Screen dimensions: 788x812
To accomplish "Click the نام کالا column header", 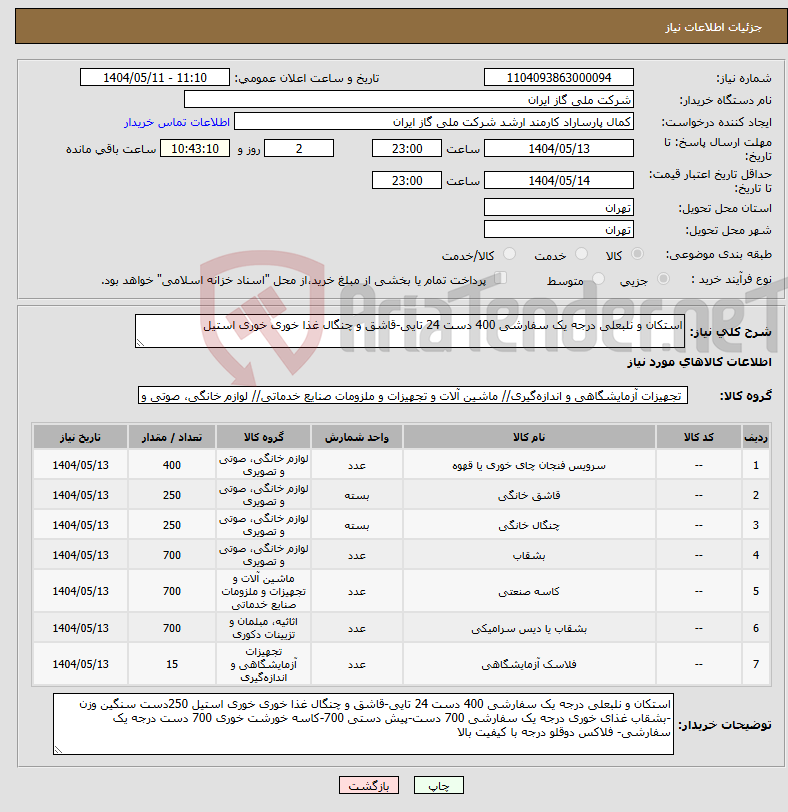I will point(529,437).
